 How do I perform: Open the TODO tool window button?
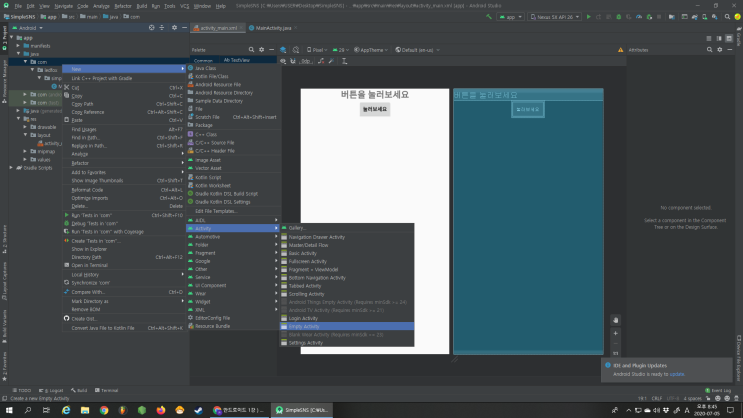(22, 391)
